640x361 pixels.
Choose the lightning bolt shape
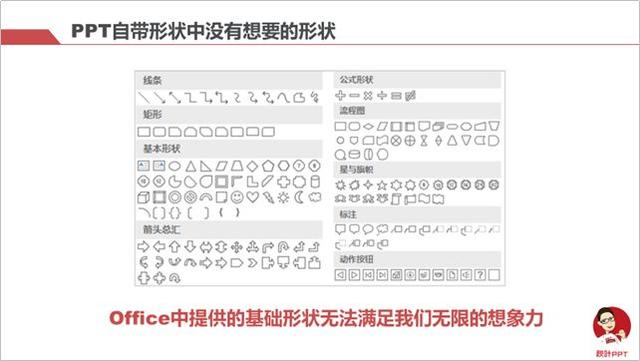(x=268, y=198)
